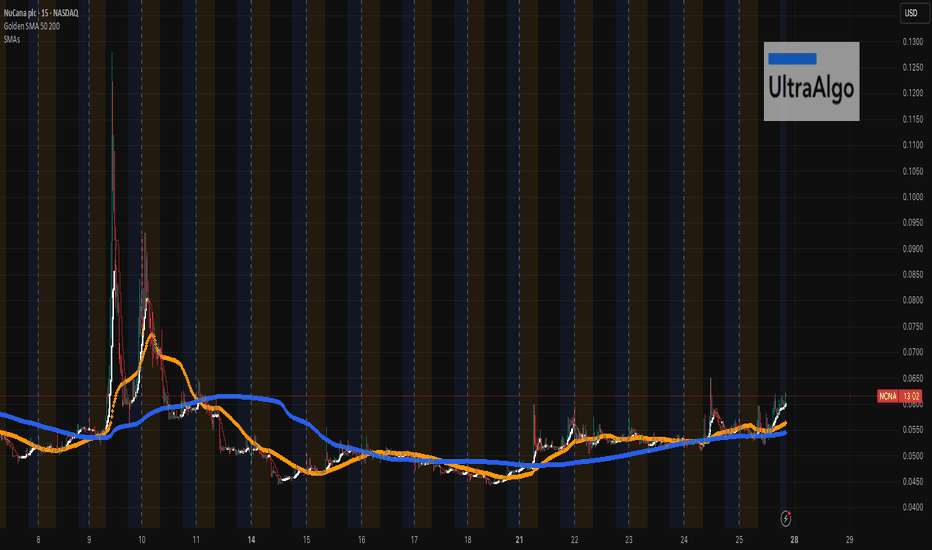Click the 0.1000 price axis label
932x550 pixels.
click(x=912, y=197)
